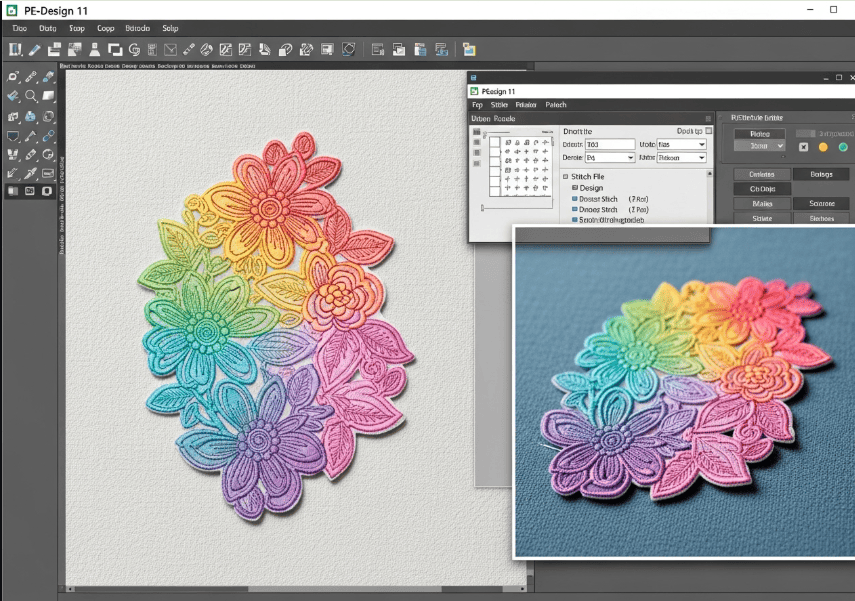855x601 pixels.
Task: Click the embroidered flower photo preview thumbnail
Action: click(685, 393)
